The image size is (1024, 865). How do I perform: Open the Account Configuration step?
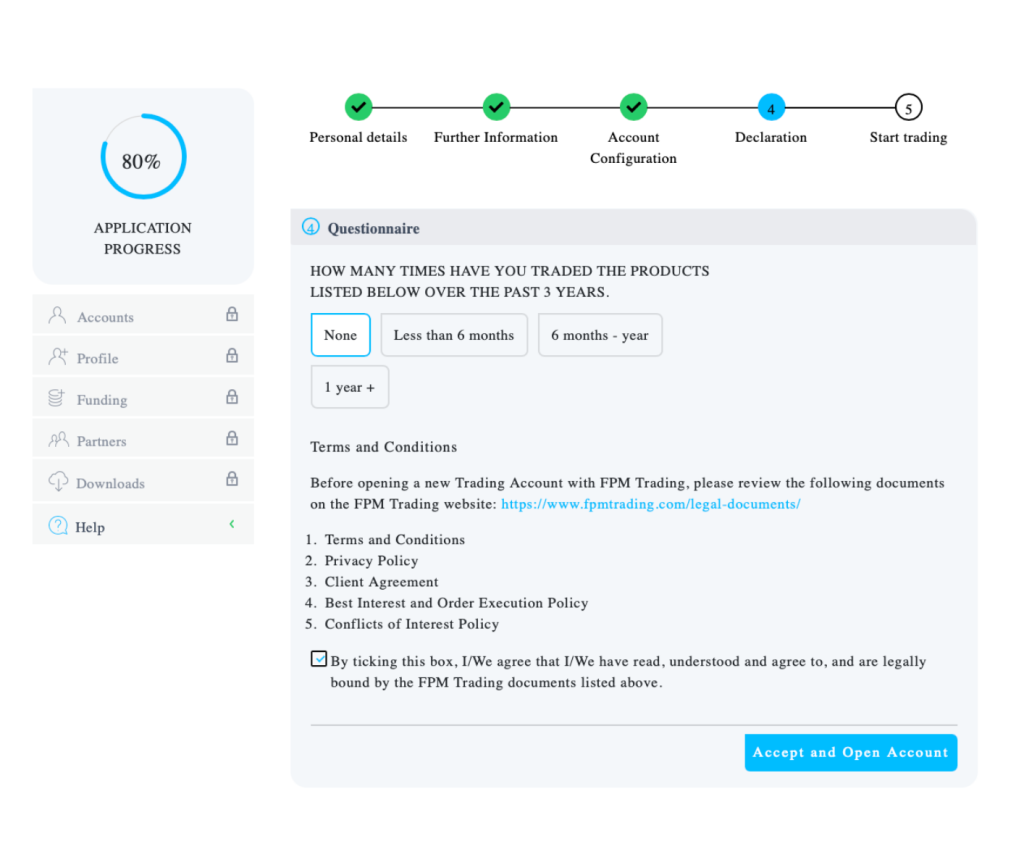(633, 107)
